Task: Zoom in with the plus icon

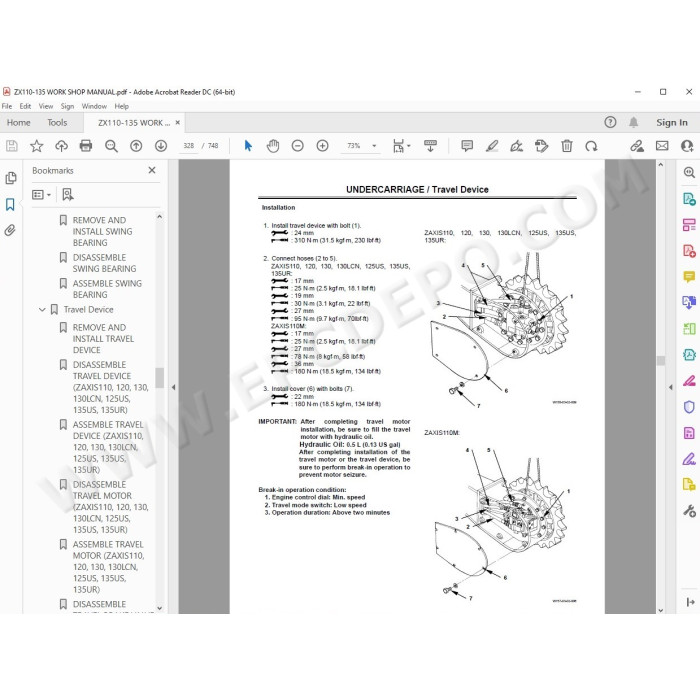Action: [322, 146]
